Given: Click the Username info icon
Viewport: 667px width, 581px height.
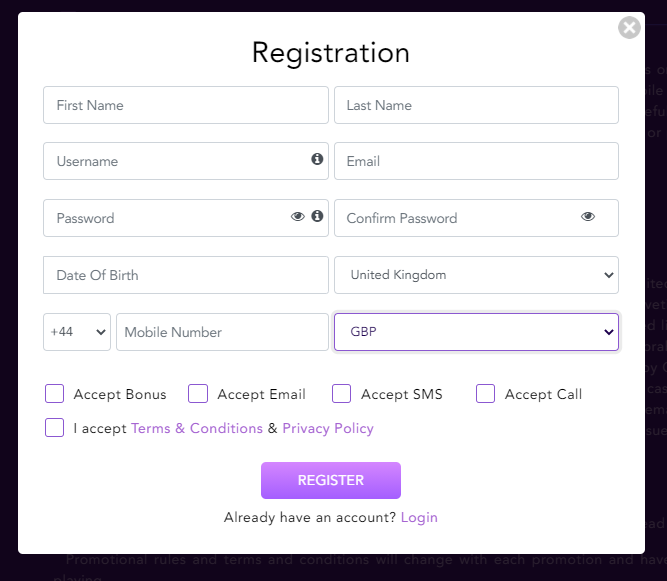Looking at the screenshot, I should [x=317, y=159].
